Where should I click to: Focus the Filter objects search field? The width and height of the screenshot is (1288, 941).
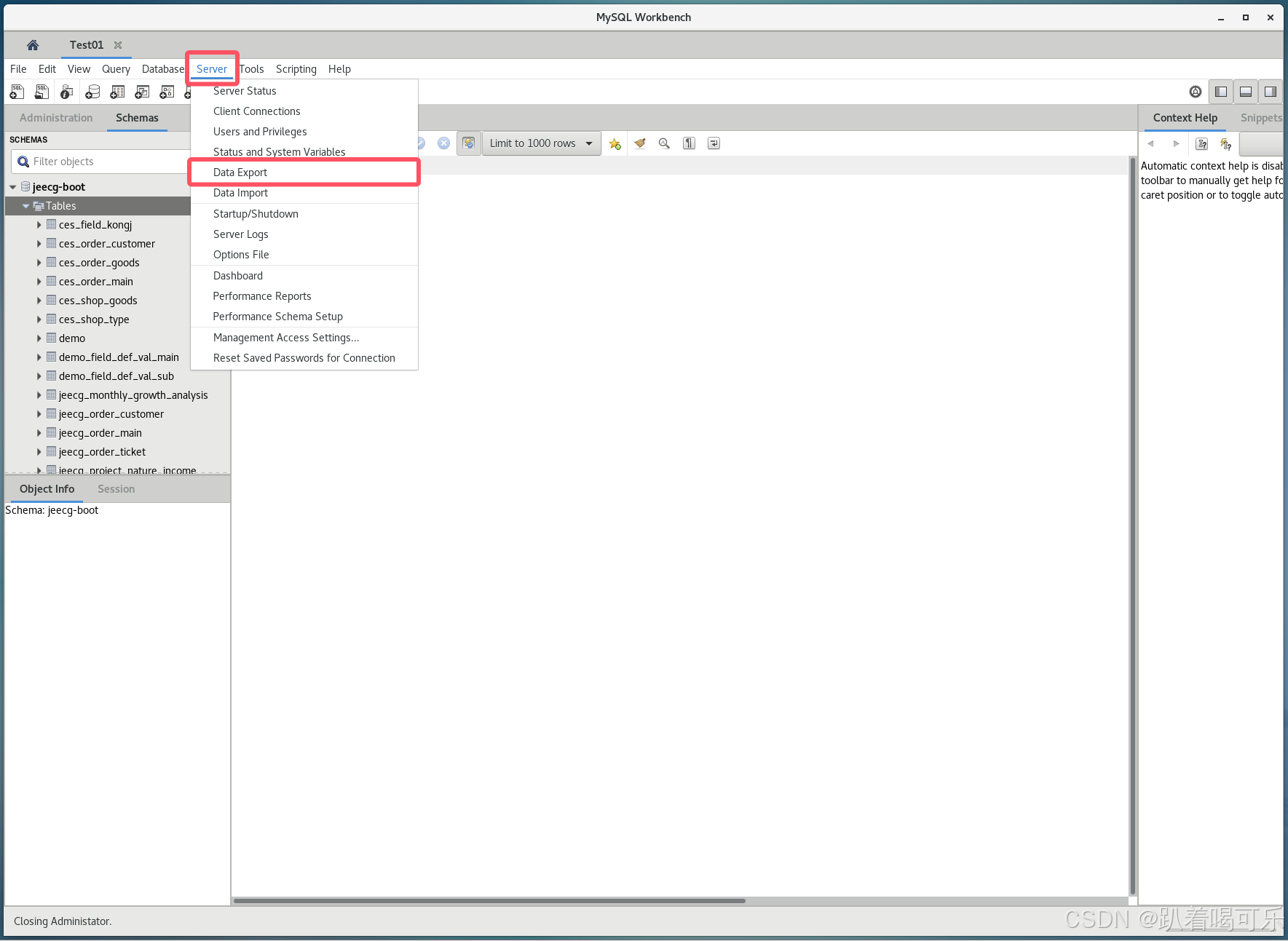click(x=101, y=162)
